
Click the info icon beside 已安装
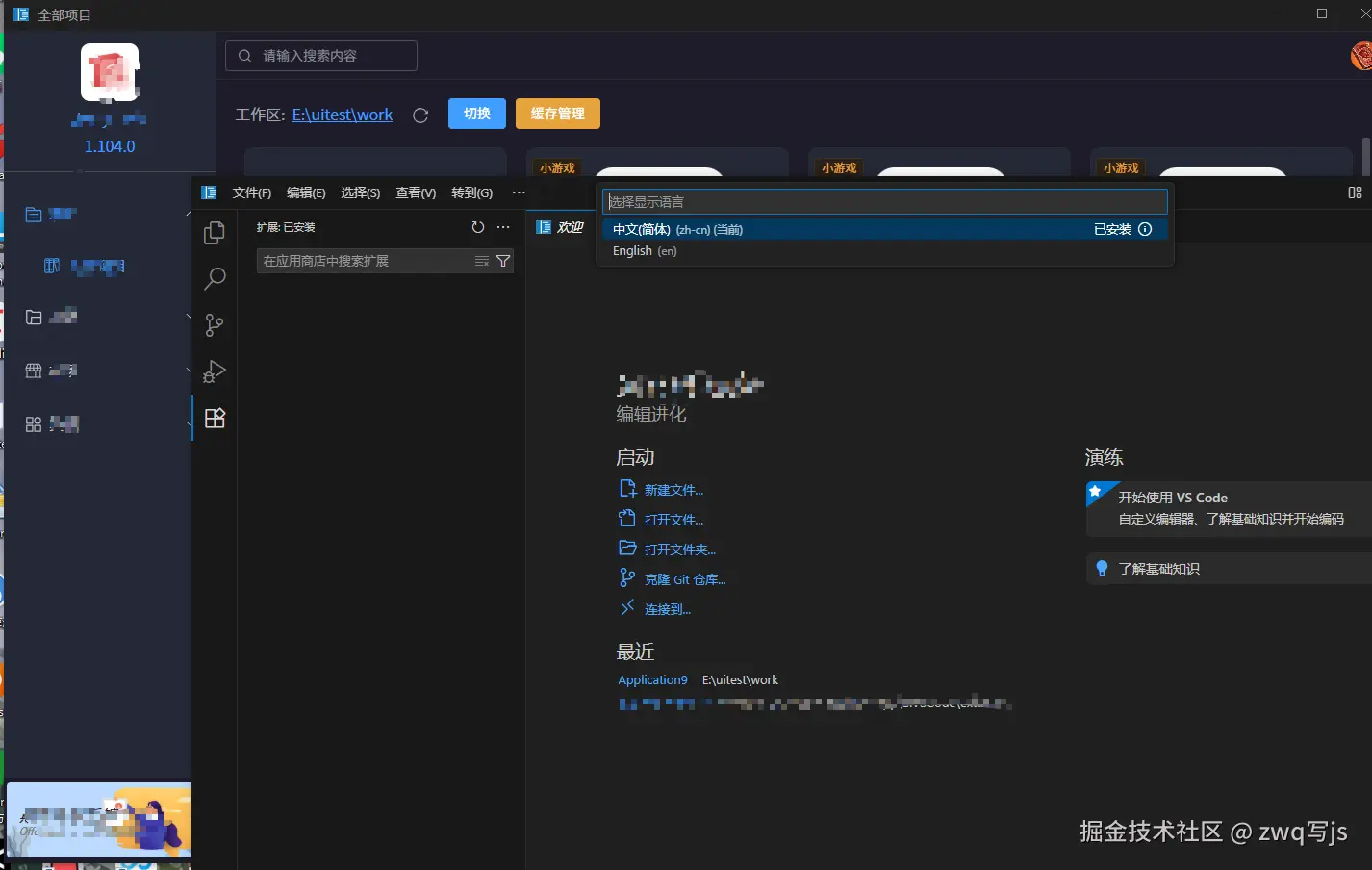1145,229
